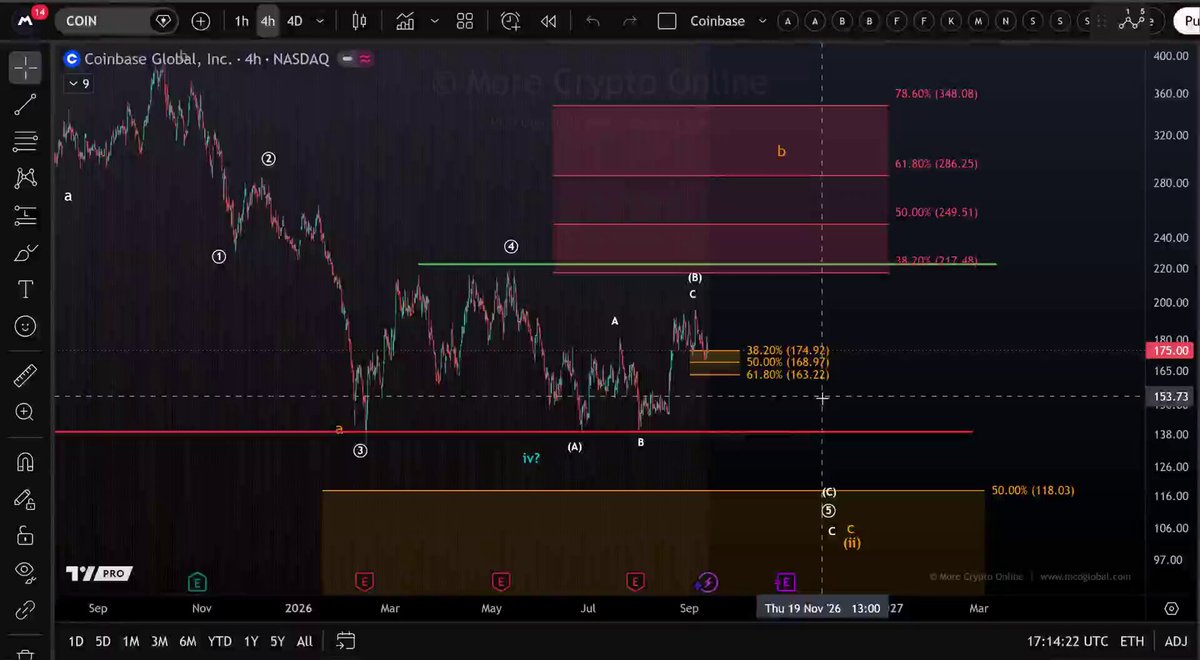Toggle stay in drawing mode
This screenshot has height=660, width=1200.
(25, 498)
